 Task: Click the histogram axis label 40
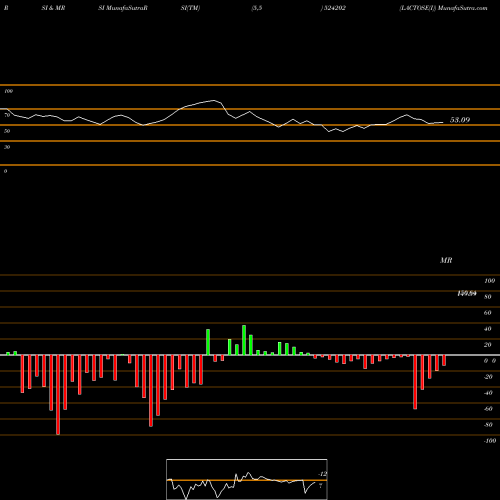click(488, 329)
